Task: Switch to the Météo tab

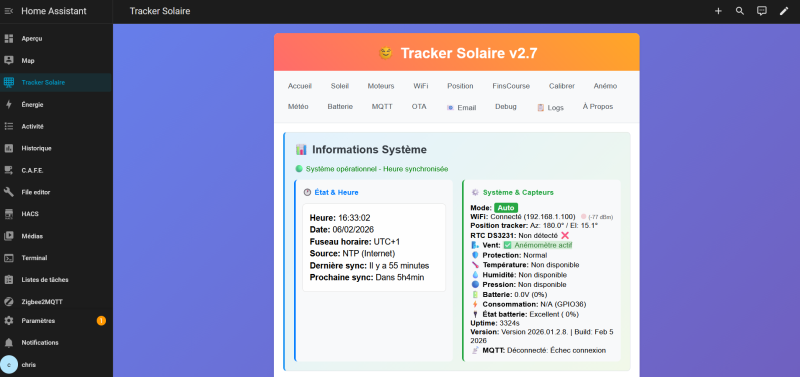Action: pos(298,107)
